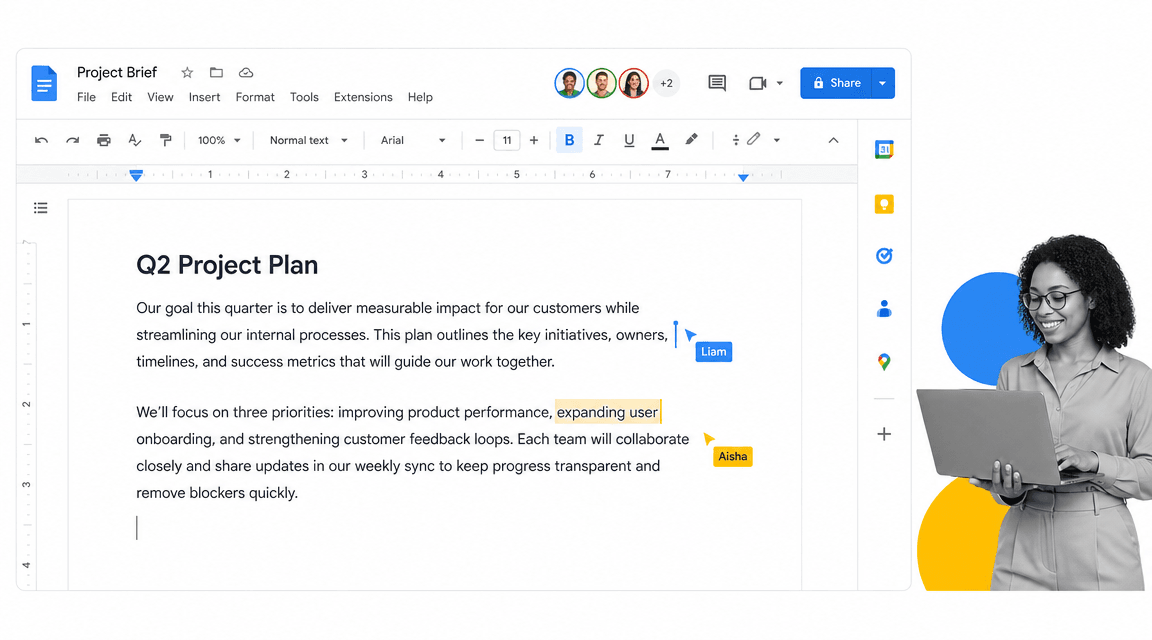Open the View menu
1152x640 pixels.
(160, 97)
